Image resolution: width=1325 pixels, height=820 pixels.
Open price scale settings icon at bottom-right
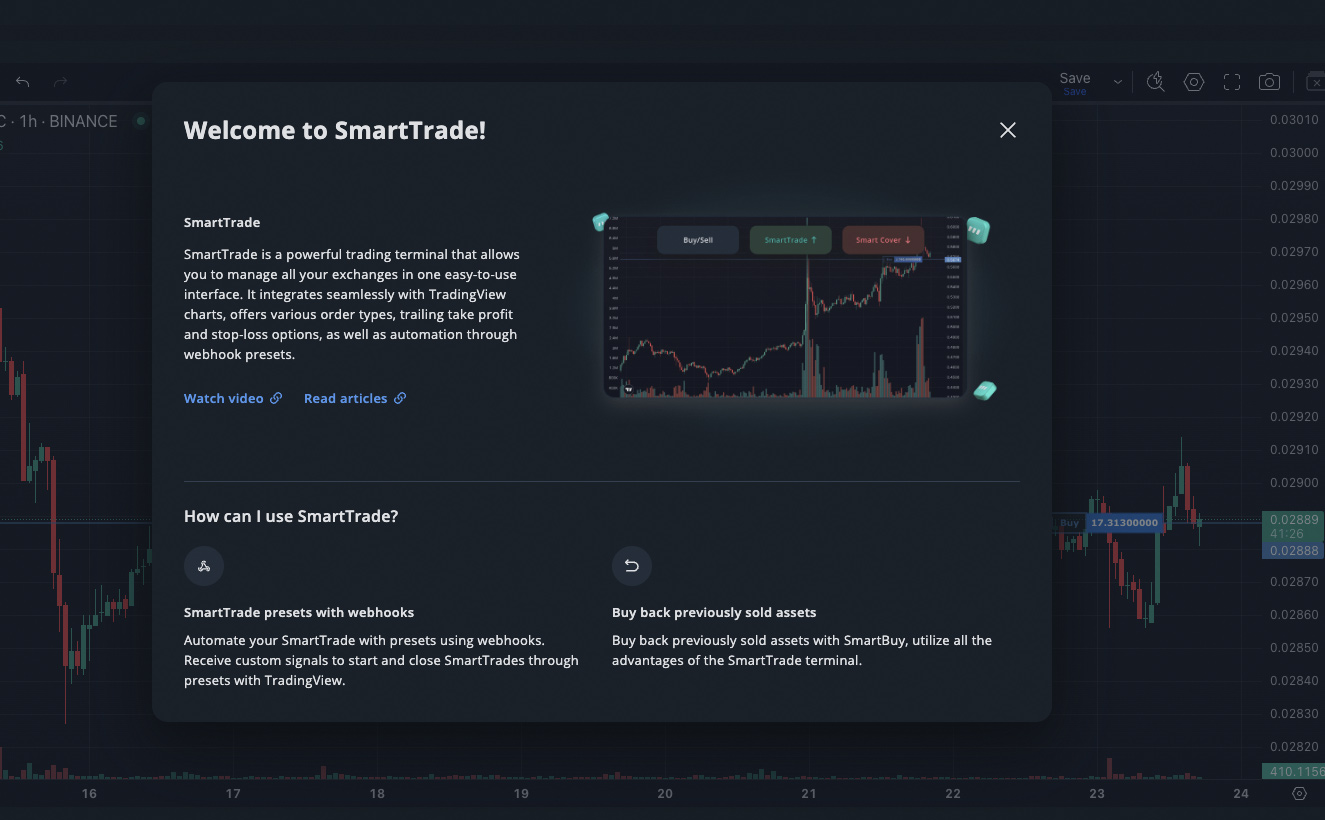click(1299, 794)
